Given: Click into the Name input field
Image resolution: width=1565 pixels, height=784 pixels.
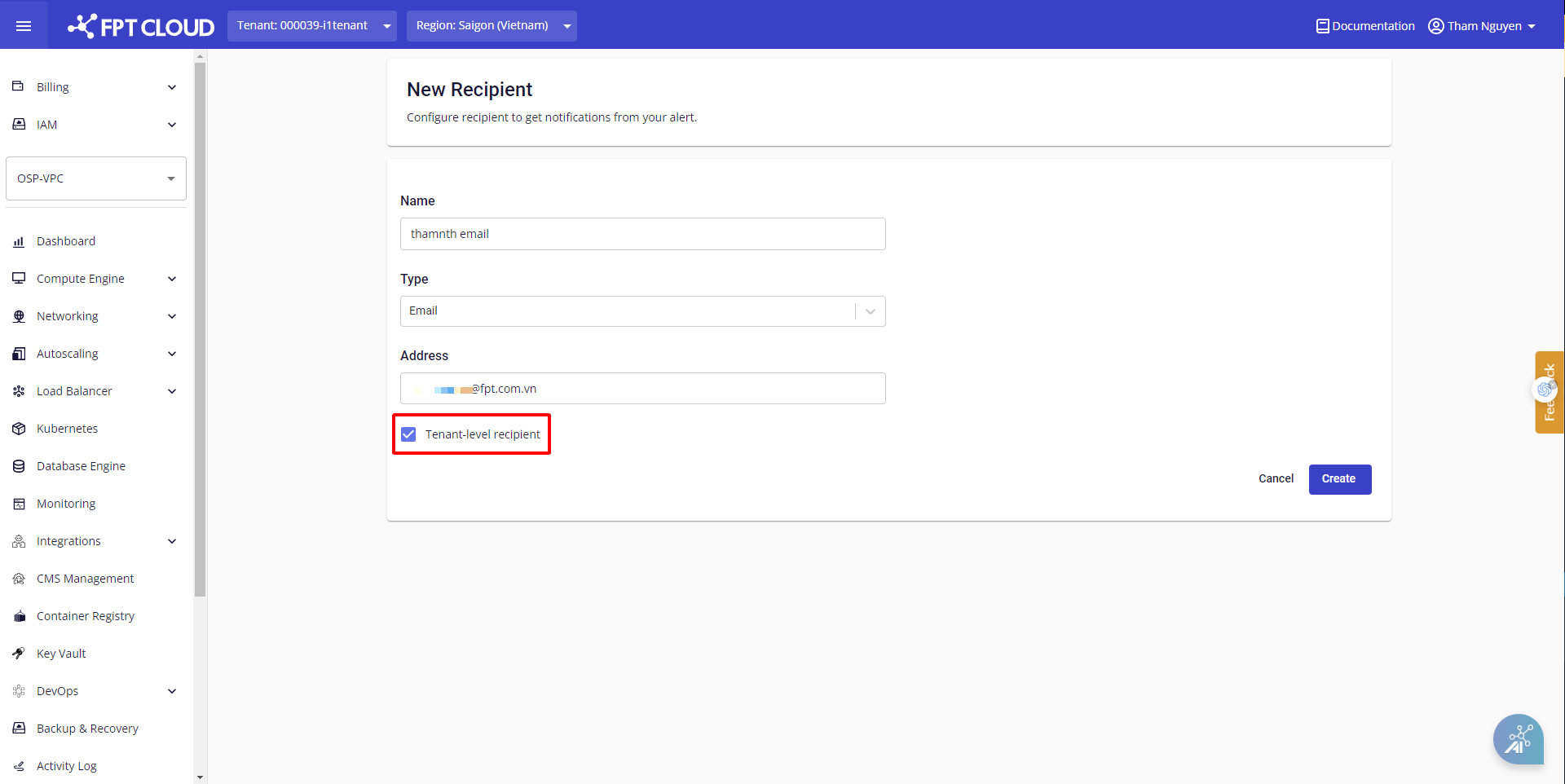Looking at the screenshot, I should [x=642, y=234].
